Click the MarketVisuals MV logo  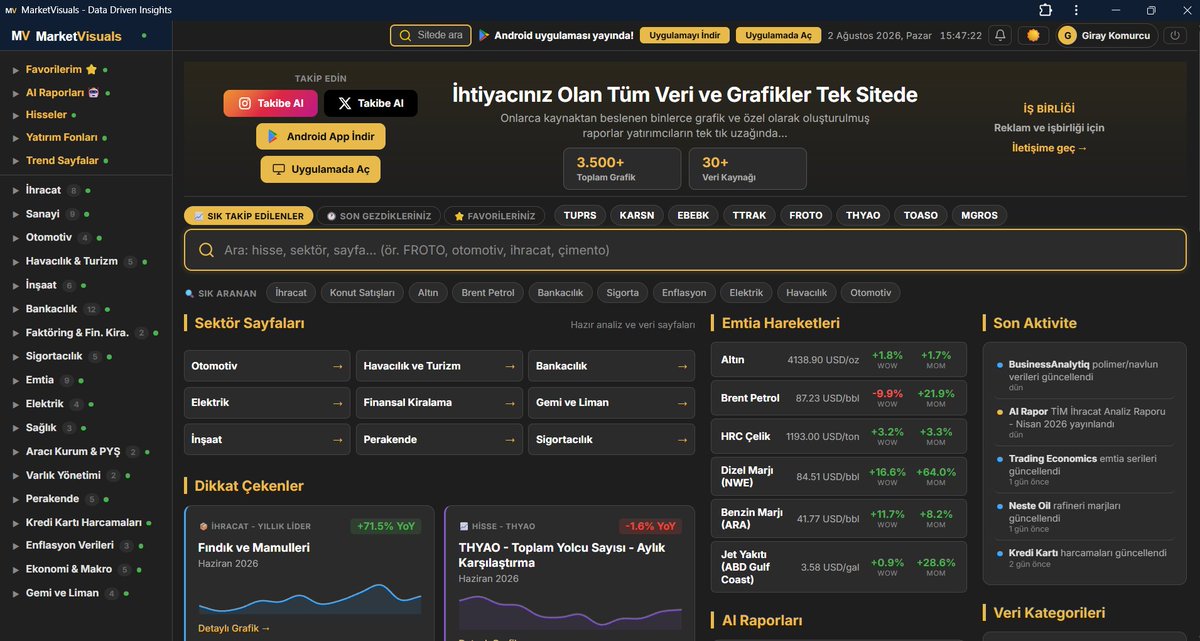[66, 36]
